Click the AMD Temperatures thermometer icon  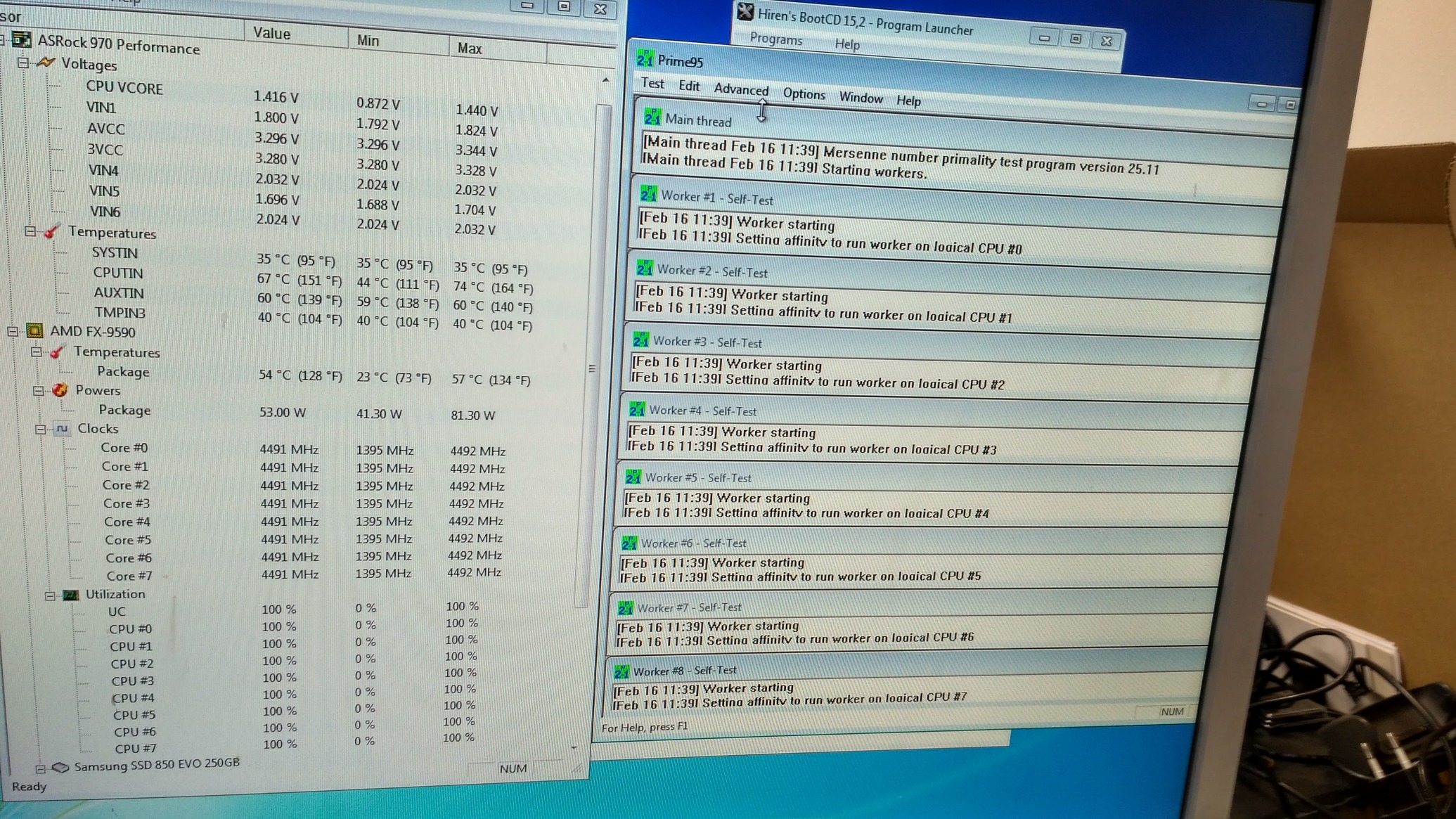pos(57,351)
